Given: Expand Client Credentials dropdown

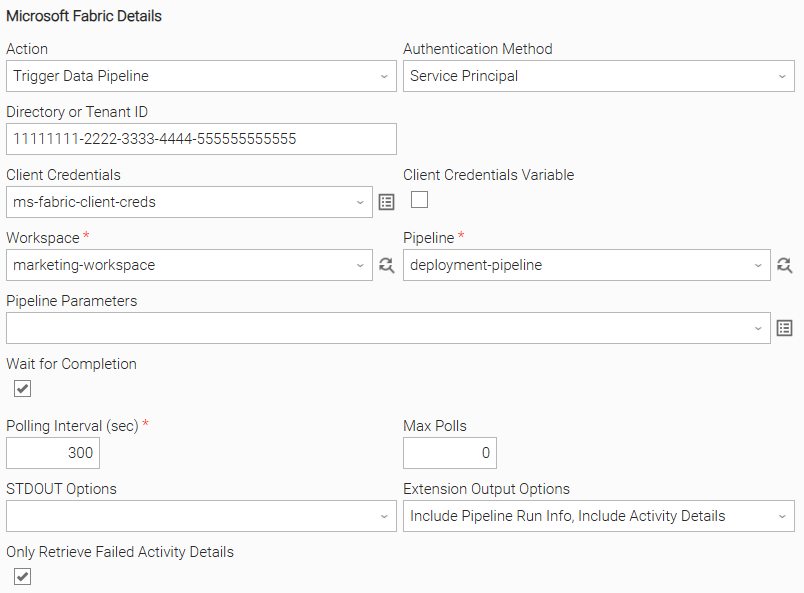Looking at the screenshot, I should 189,202.
